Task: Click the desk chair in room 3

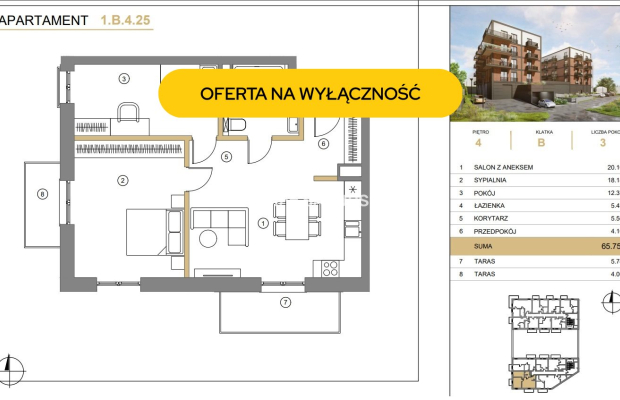Action: tap(129, 112)
